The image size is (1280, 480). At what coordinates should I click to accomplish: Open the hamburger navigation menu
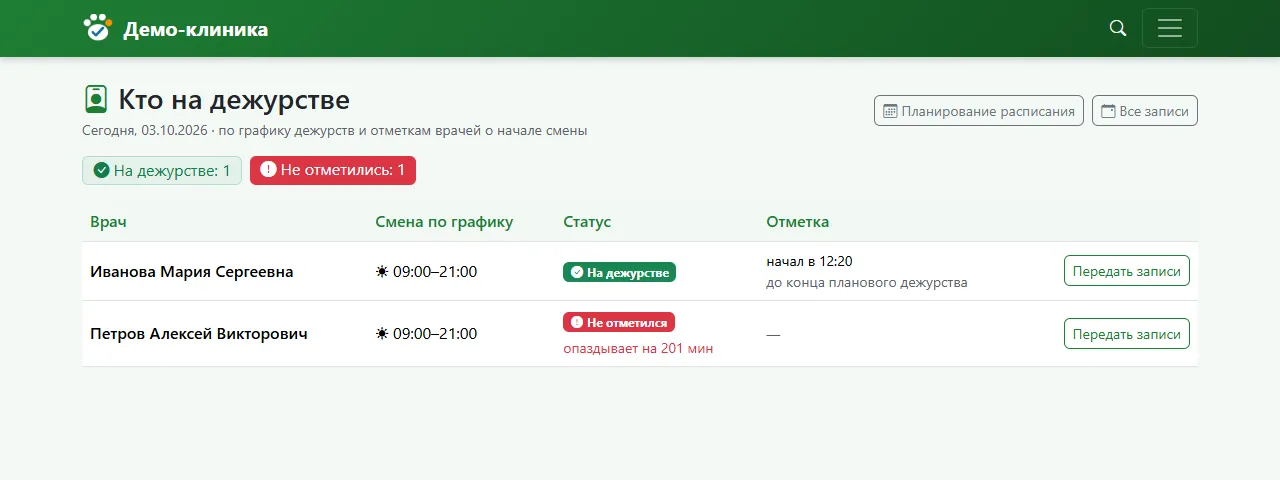click(x=1169, y=28)
